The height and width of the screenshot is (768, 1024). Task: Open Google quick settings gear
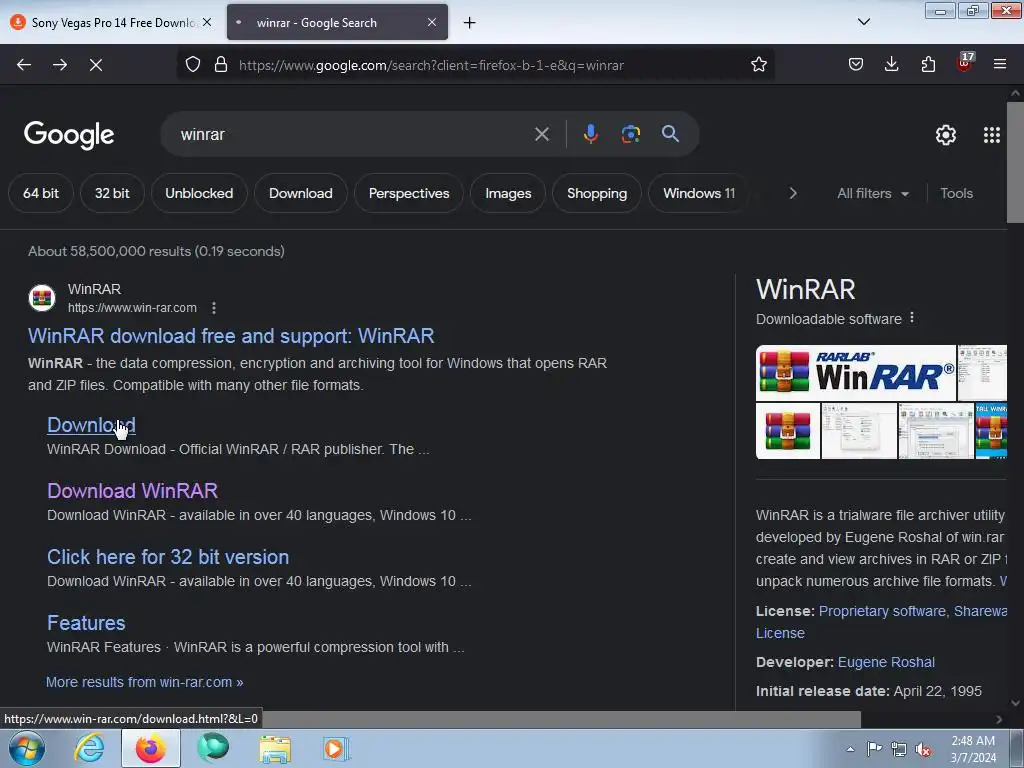[946, 135]
